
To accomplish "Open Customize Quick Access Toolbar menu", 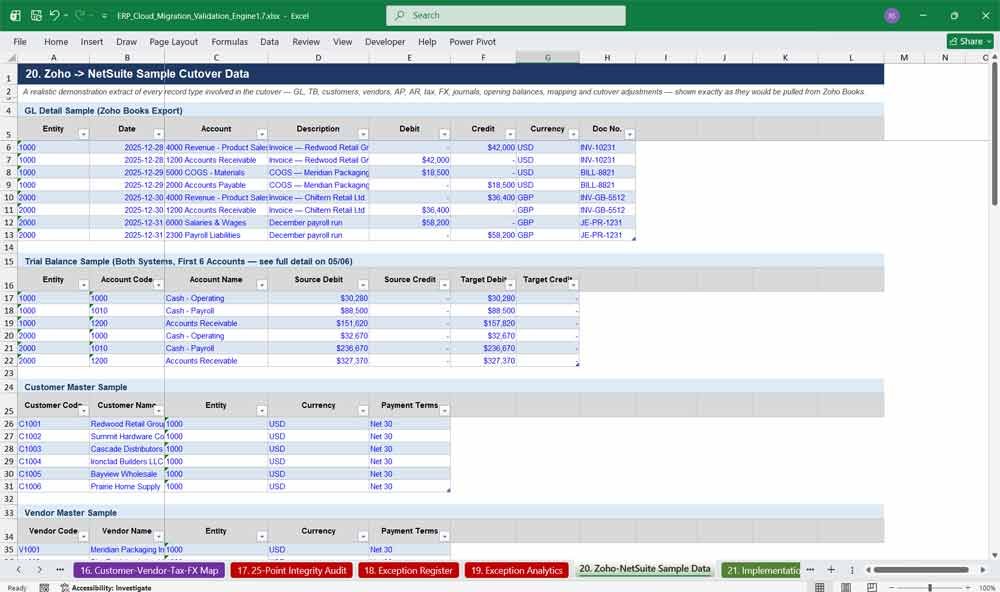I will click(x=104, y=16).
